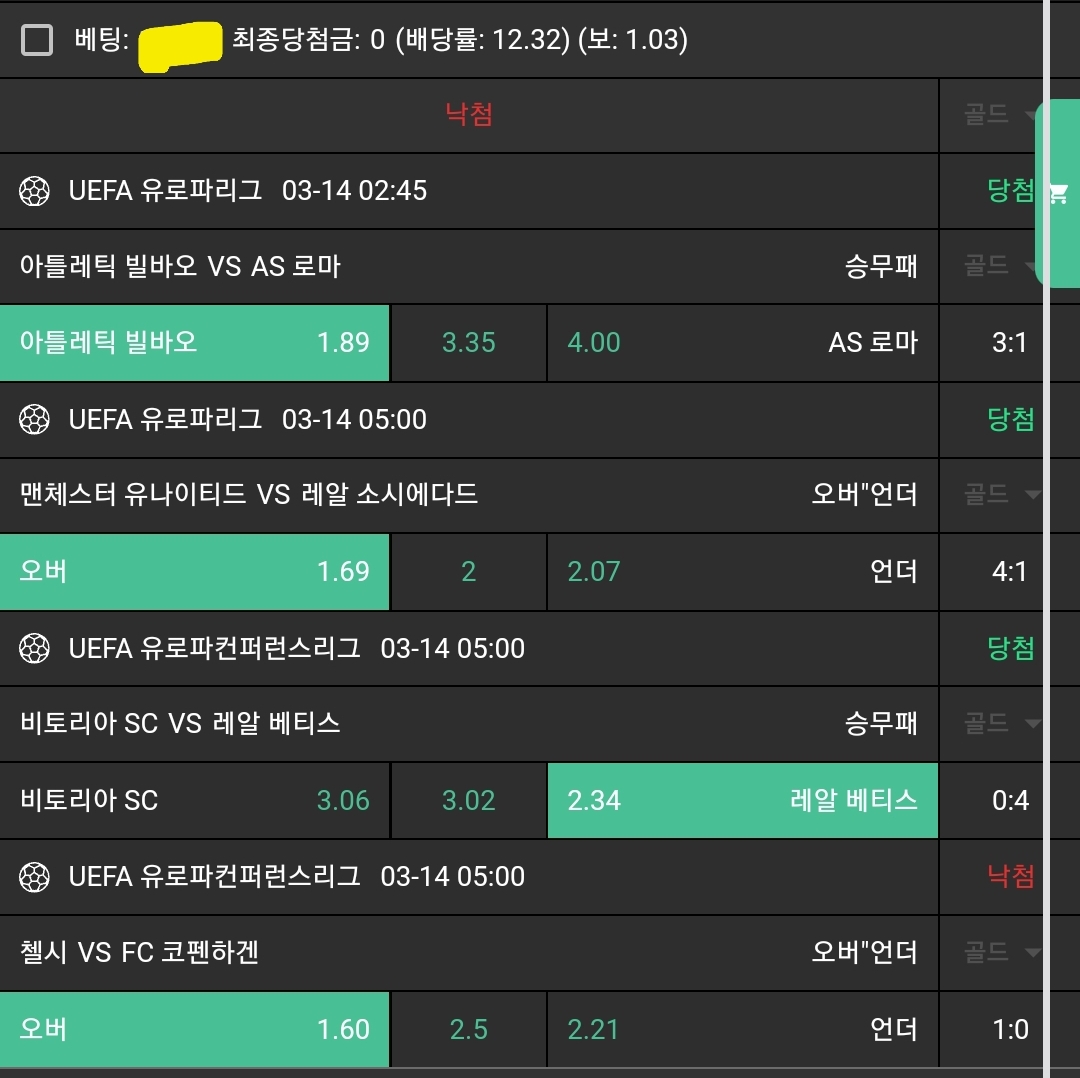Click soccer ball icon for Vitória SC match
This screenshot has width=1080, height=1078.
click(35, 649)
